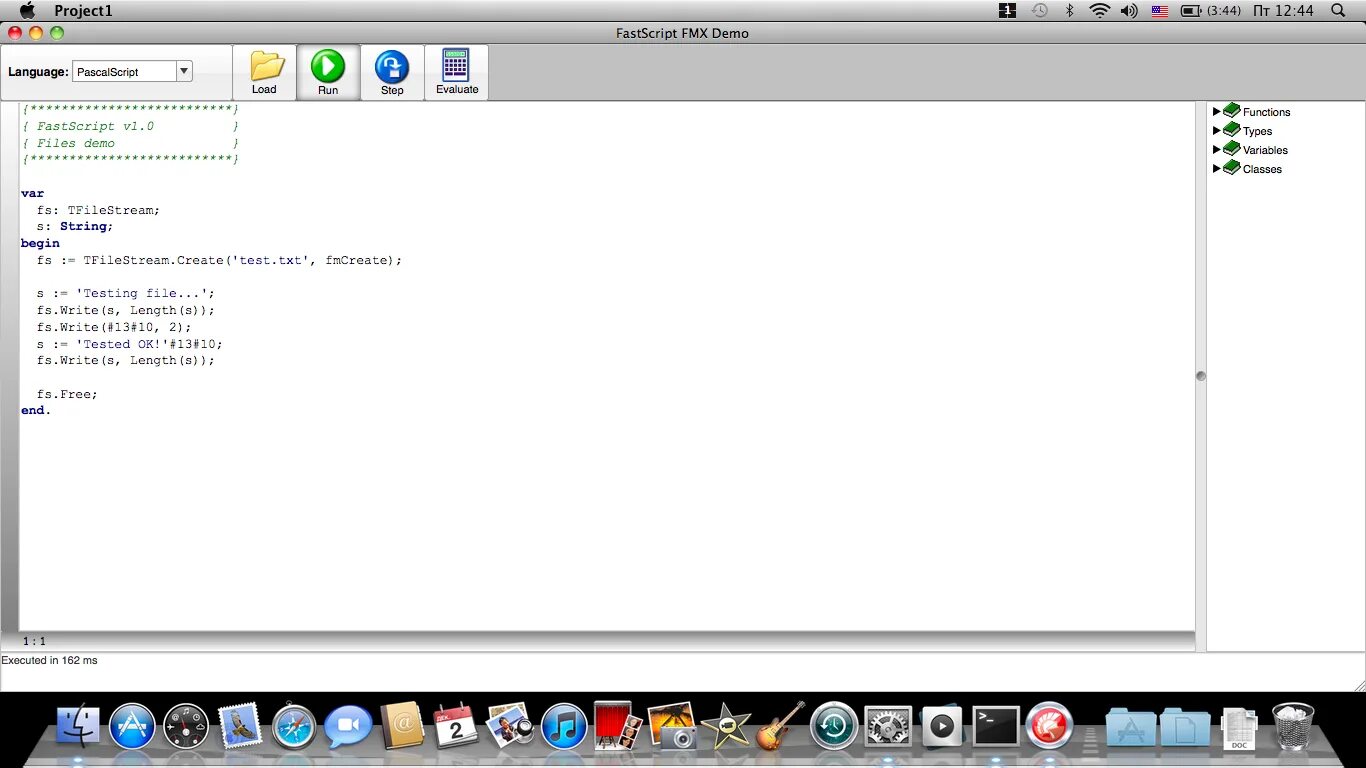Click the '{ Files demo' comment line
This screenshot has width=1366, height=768.
point(130,143)
